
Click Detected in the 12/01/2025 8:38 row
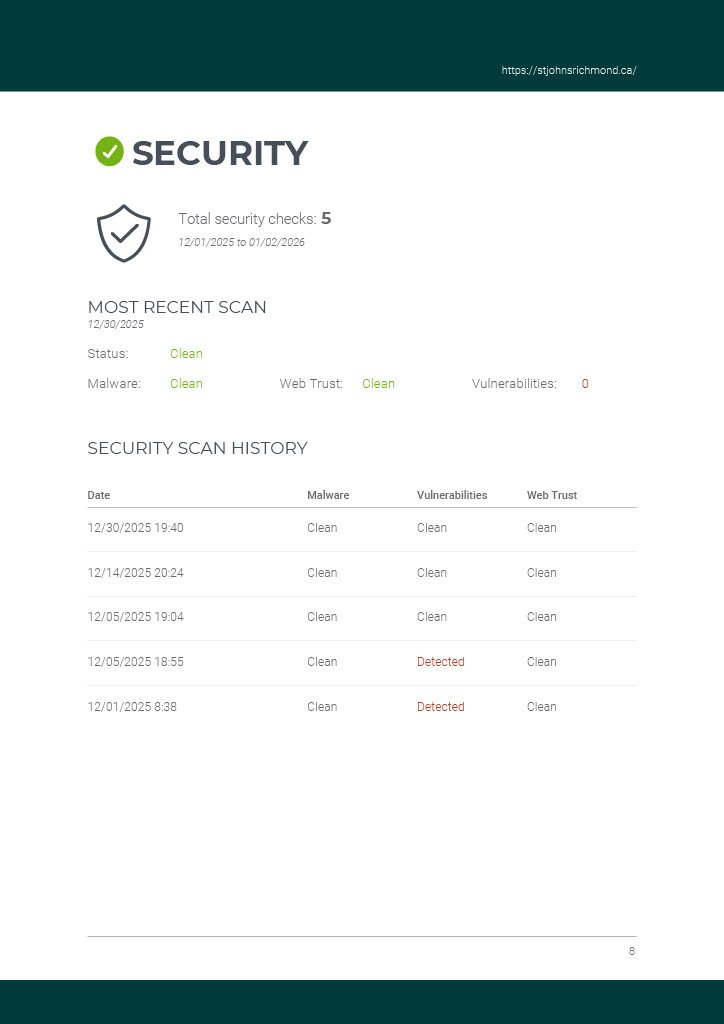click(441, 707)
